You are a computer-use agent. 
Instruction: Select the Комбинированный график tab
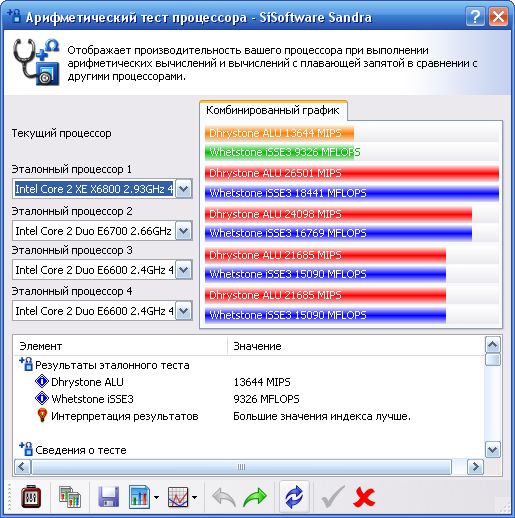(273, 110)
